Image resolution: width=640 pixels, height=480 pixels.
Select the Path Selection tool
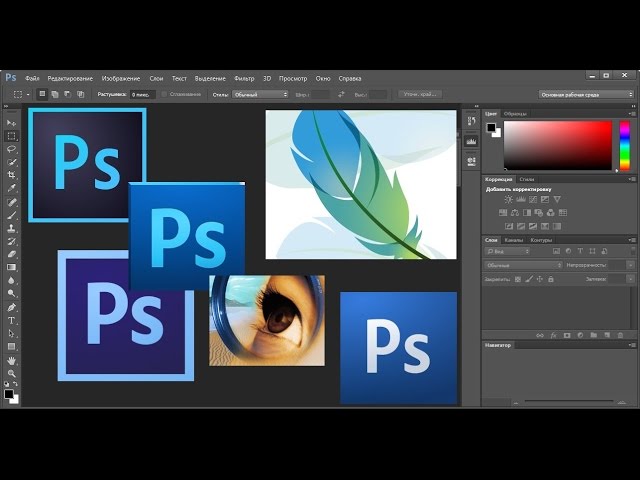(x=11, y=333)
